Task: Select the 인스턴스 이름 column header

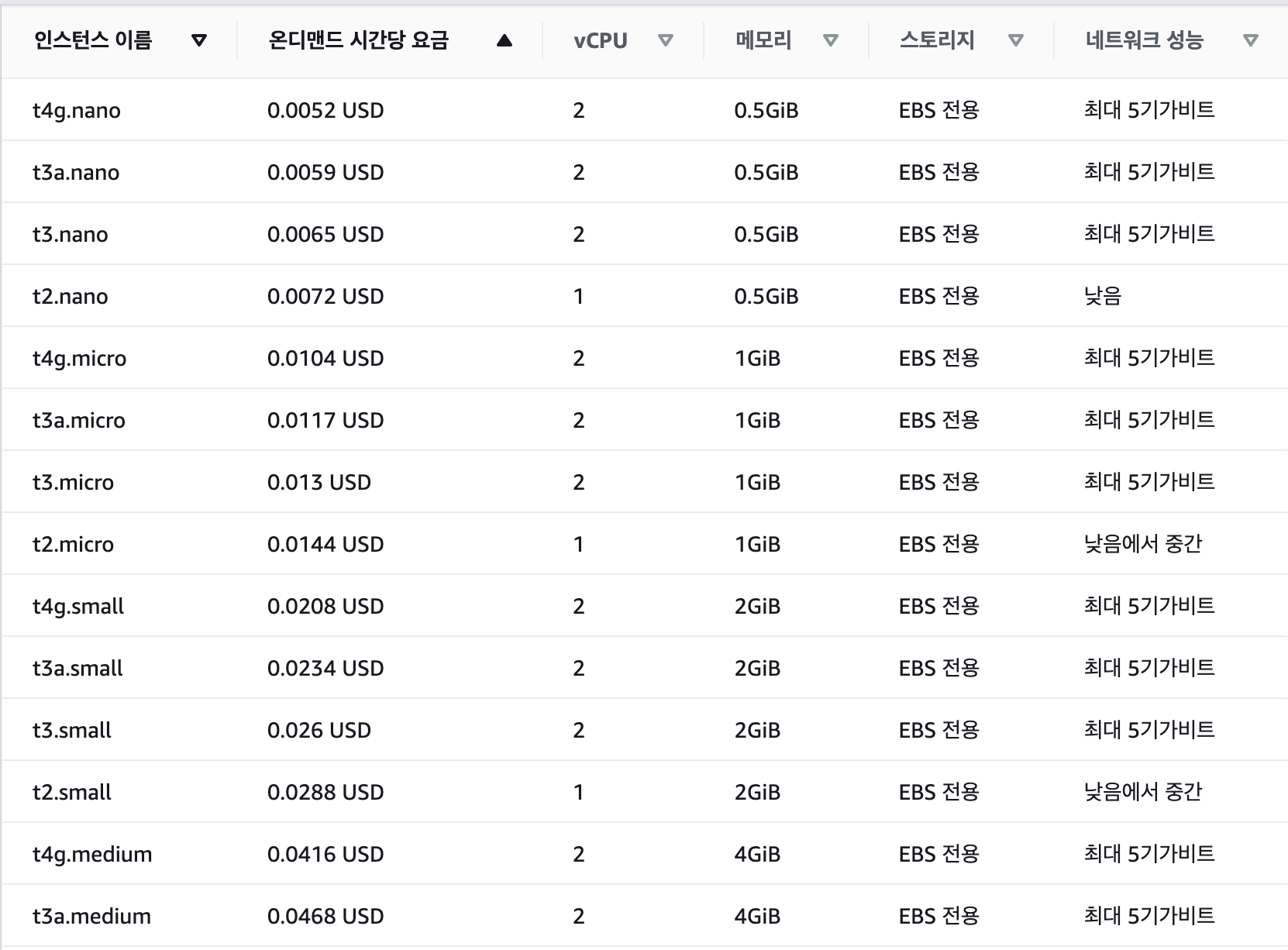Action: point(93,40)
